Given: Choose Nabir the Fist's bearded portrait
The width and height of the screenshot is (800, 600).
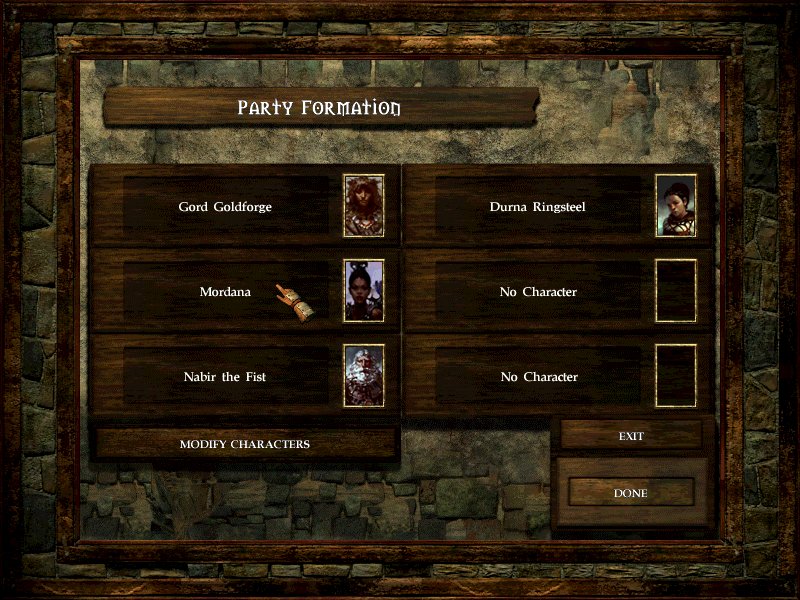Looking at the screenshot, I should [x=364, y=376].
